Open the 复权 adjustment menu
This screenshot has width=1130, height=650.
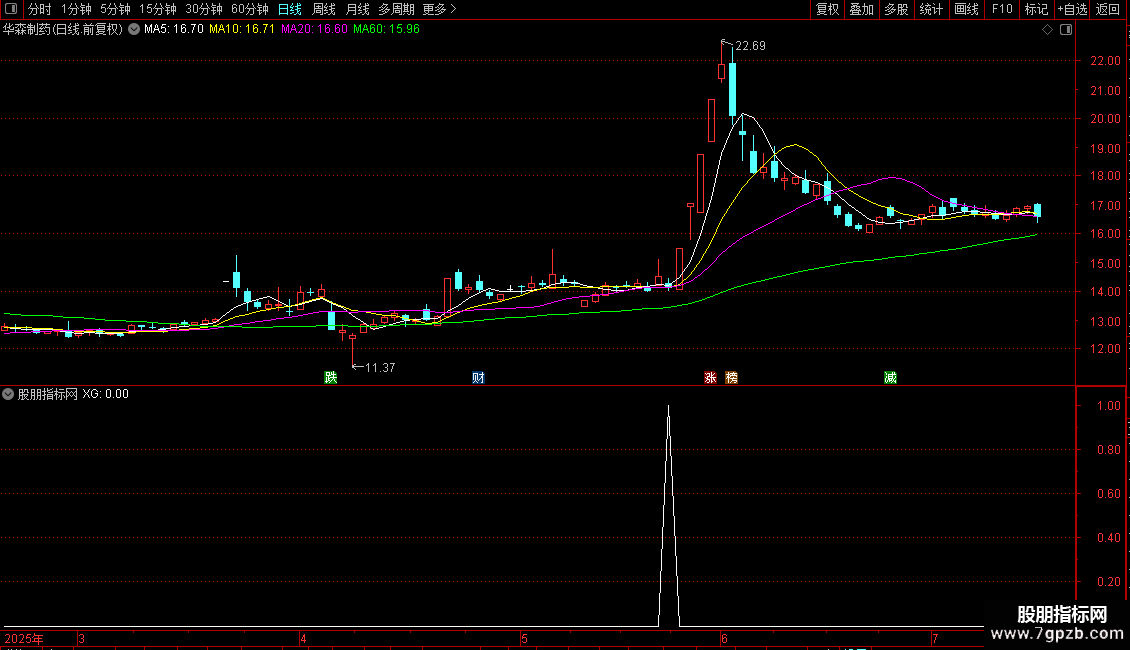[827, 9]
